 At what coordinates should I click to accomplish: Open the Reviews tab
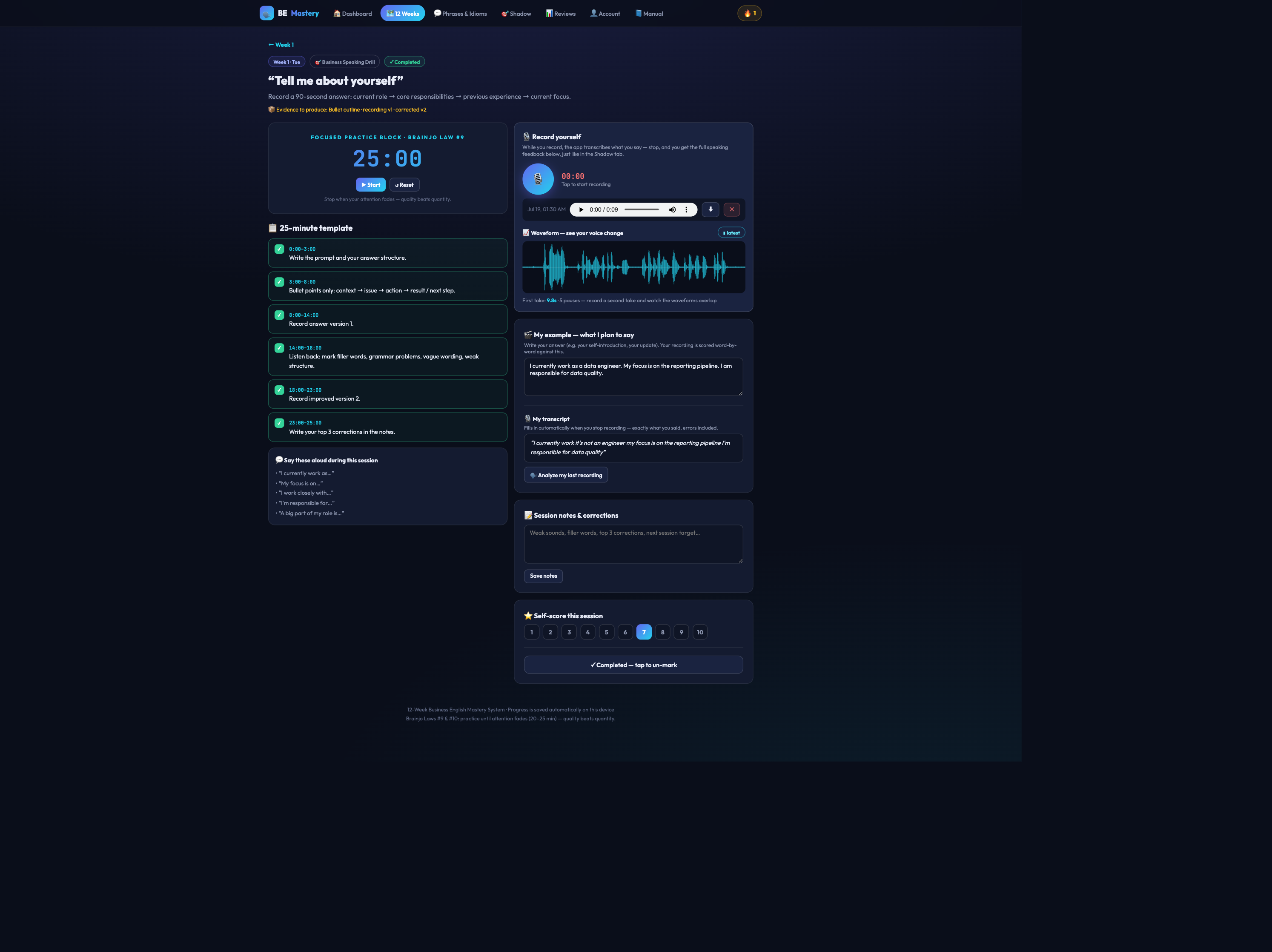(x=561, y=13)
